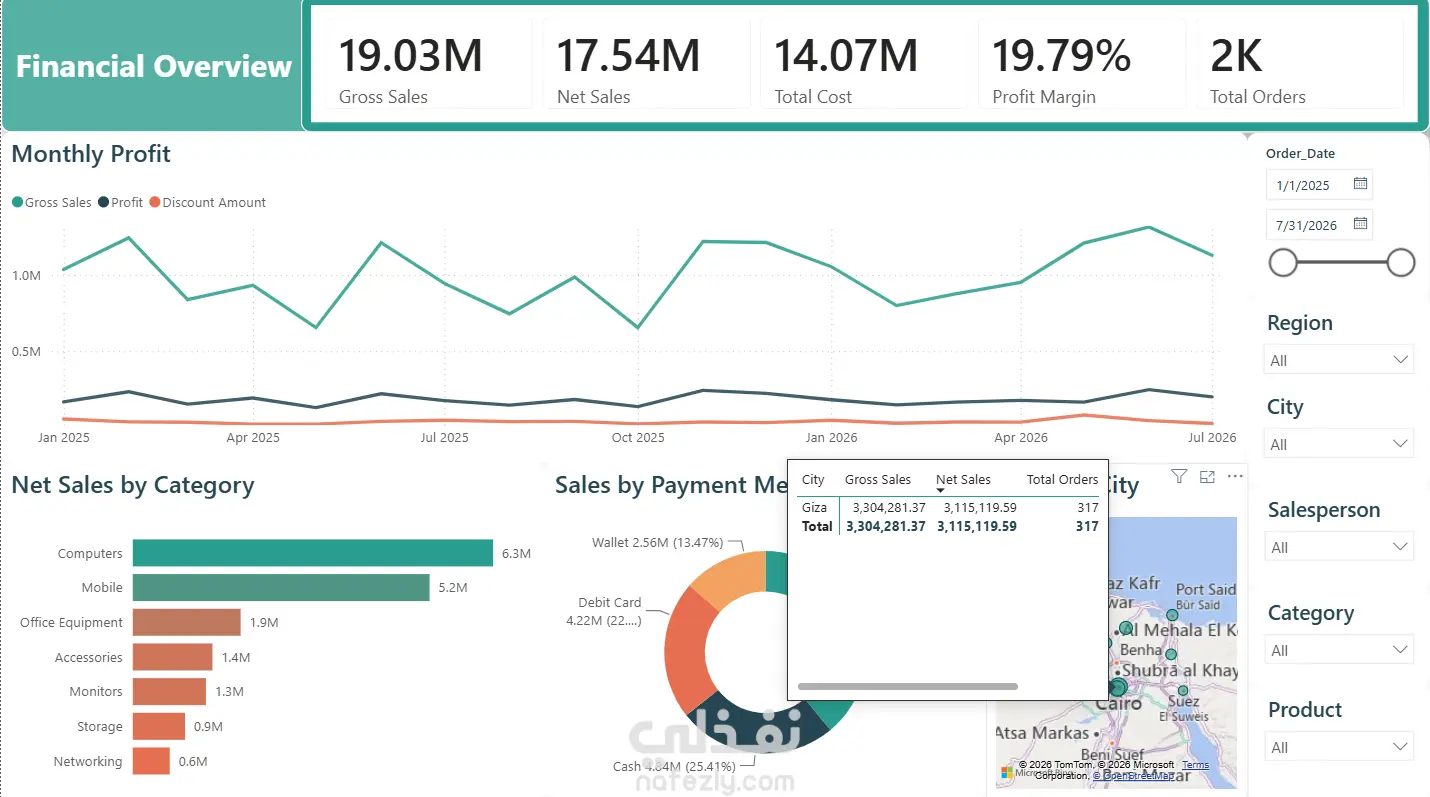Open focus mode for the map visual
The height and width of the screenshot is (797, 1430).
(x=1207, y=477)
